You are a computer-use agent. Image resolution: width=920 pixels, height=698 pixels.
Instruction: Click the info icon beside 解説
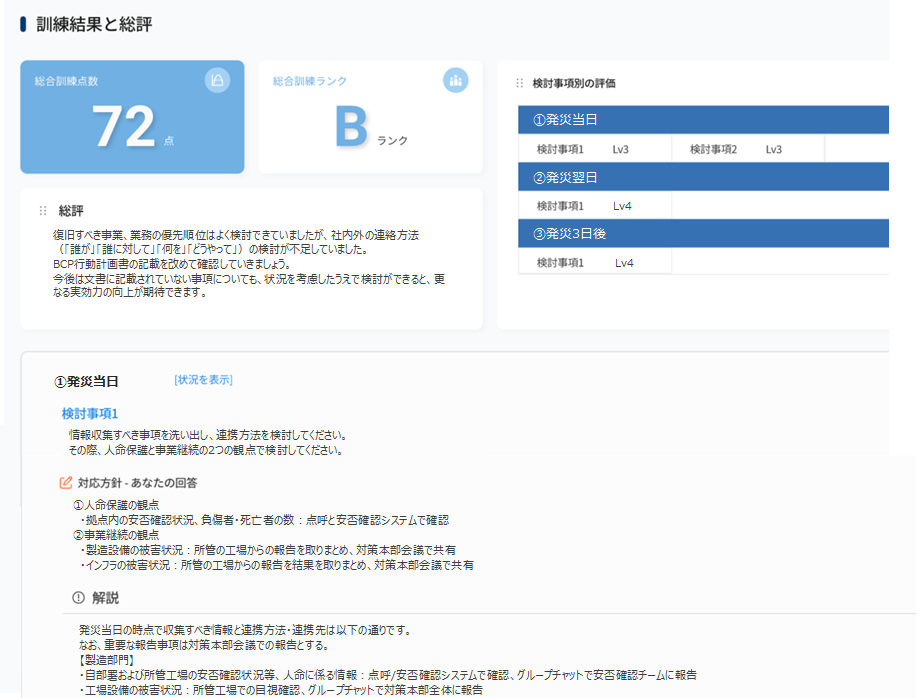click(79, 597)
